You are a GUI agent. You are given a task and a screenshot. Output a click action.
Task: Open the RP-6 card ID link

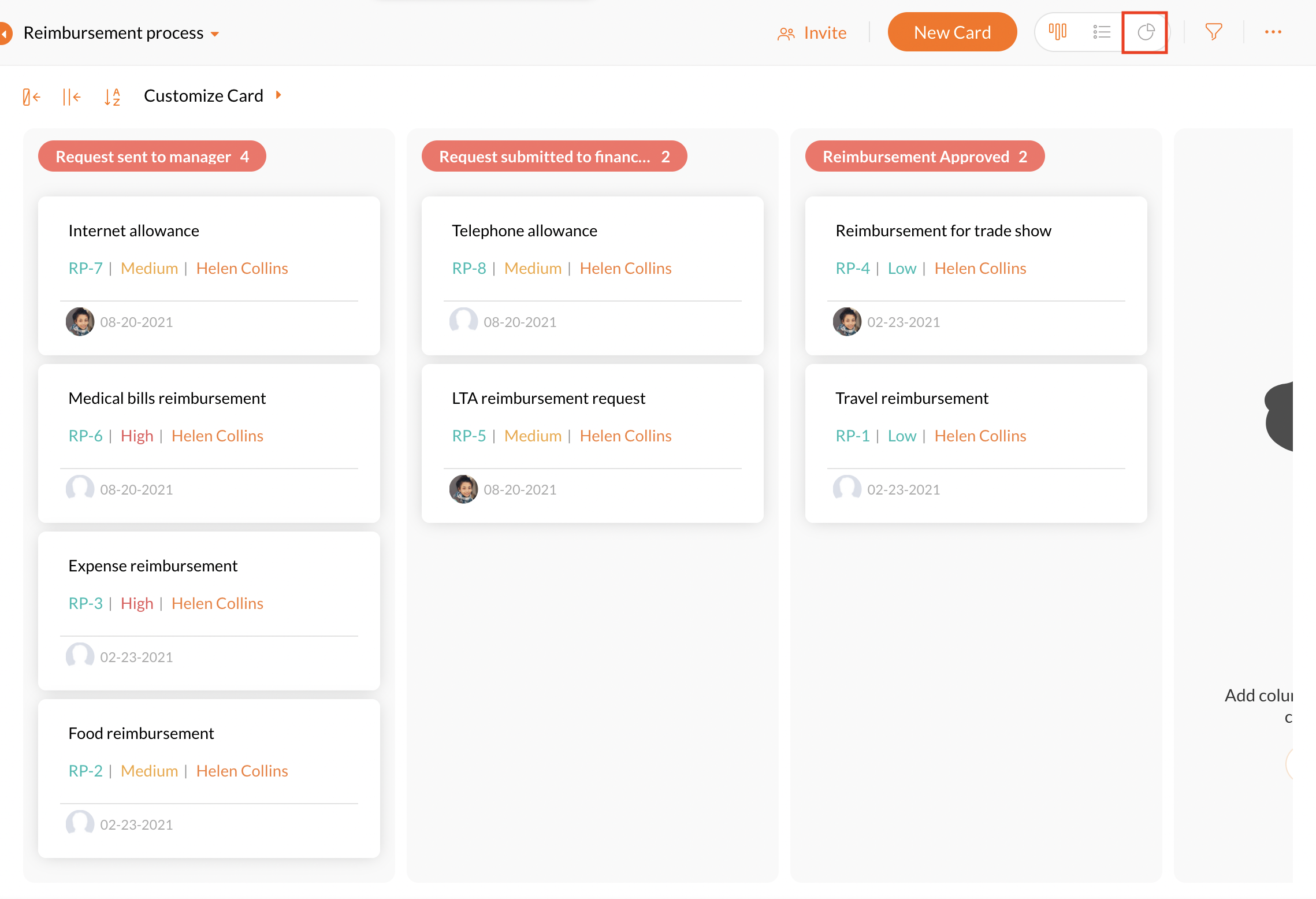(85, 436)
